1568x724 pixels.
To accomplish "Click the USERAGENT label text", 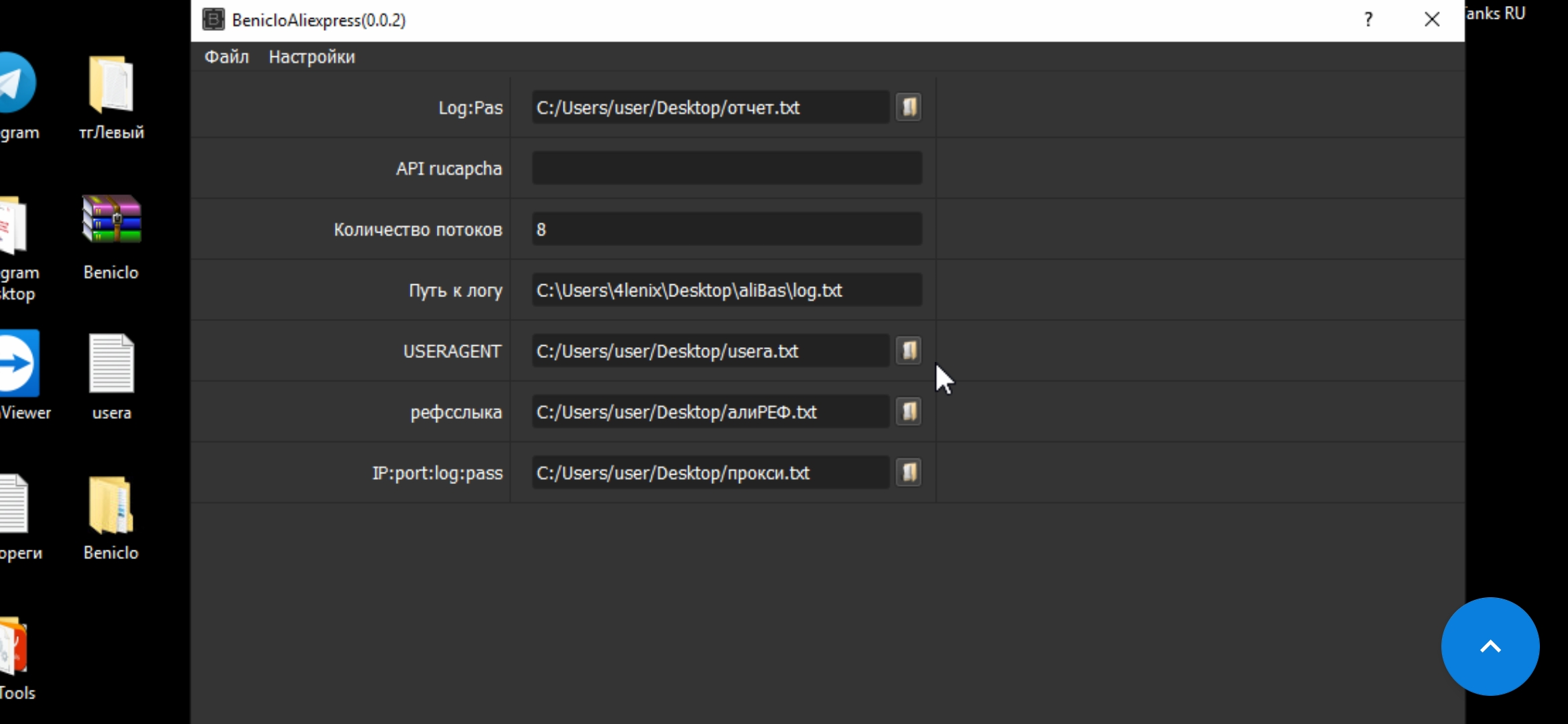I will click(x=452, y=351).
